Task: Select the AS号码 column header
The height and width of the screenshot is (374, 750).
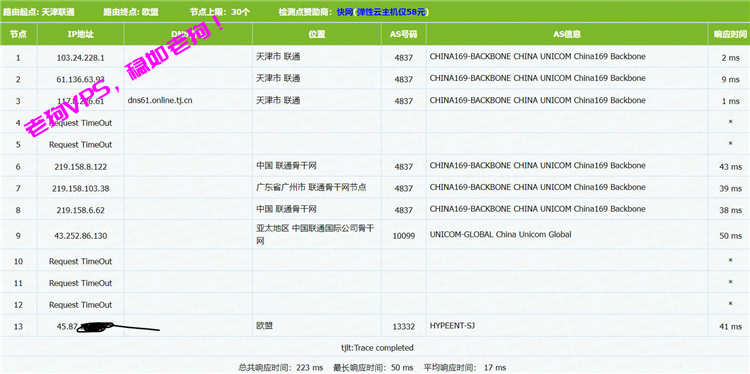Action: click(404, 34)
